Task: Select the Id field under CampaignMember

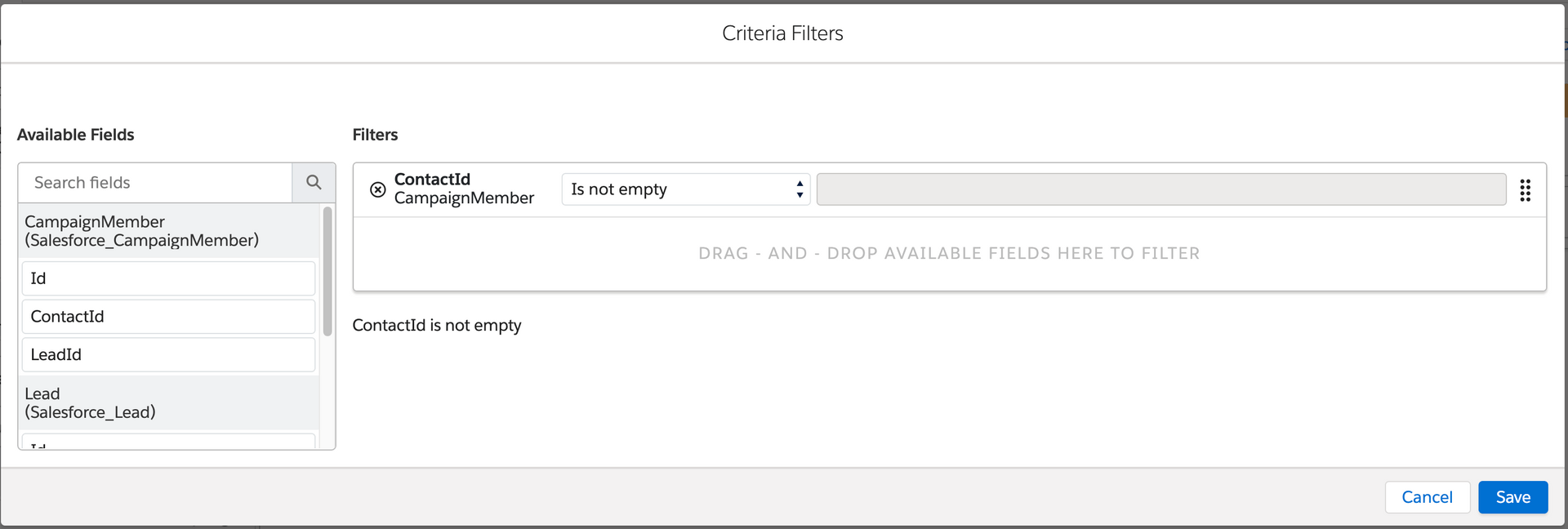Action: [x=167, y=278]
